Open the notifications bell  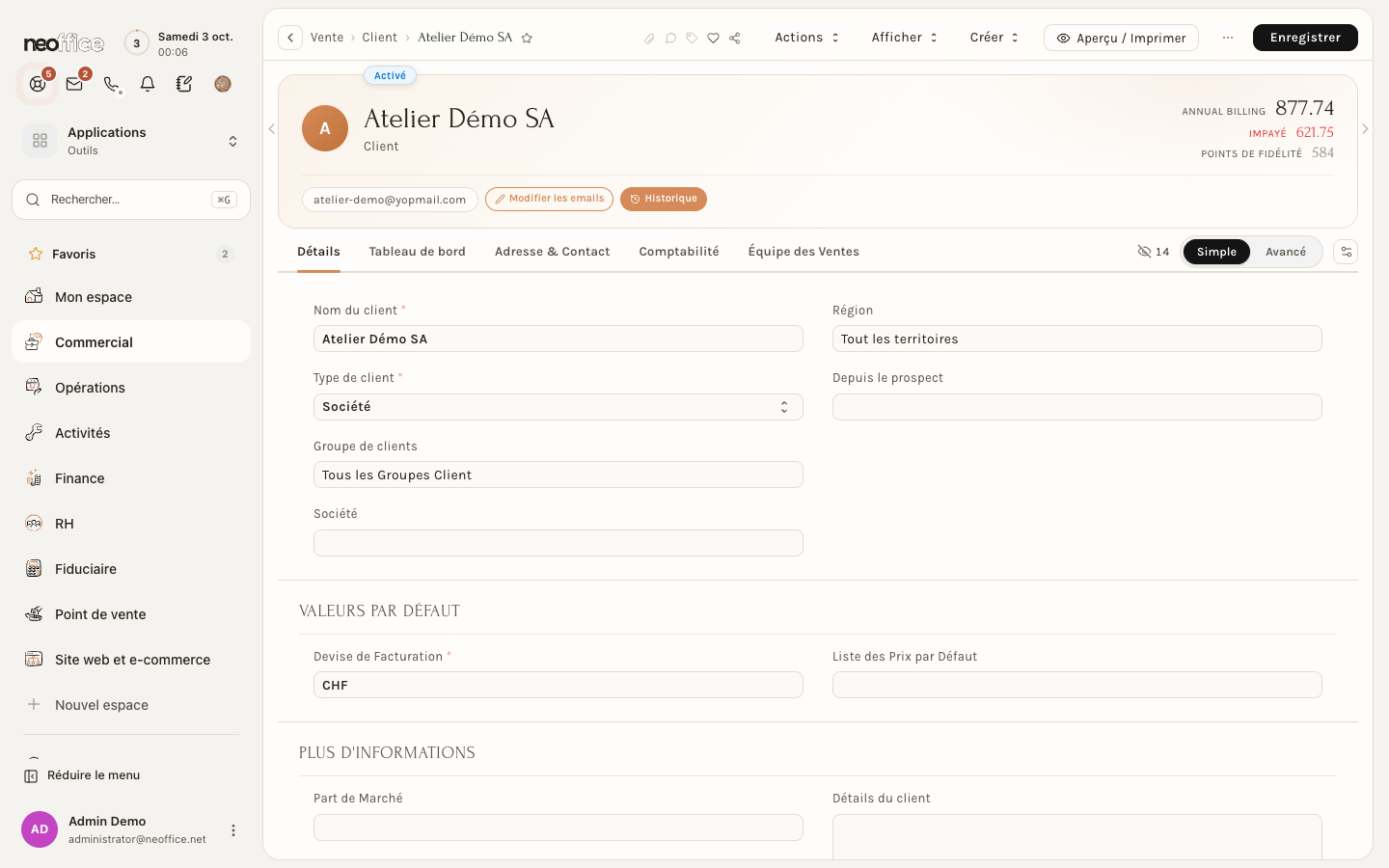pyautogui.click(x=148, y=84)
